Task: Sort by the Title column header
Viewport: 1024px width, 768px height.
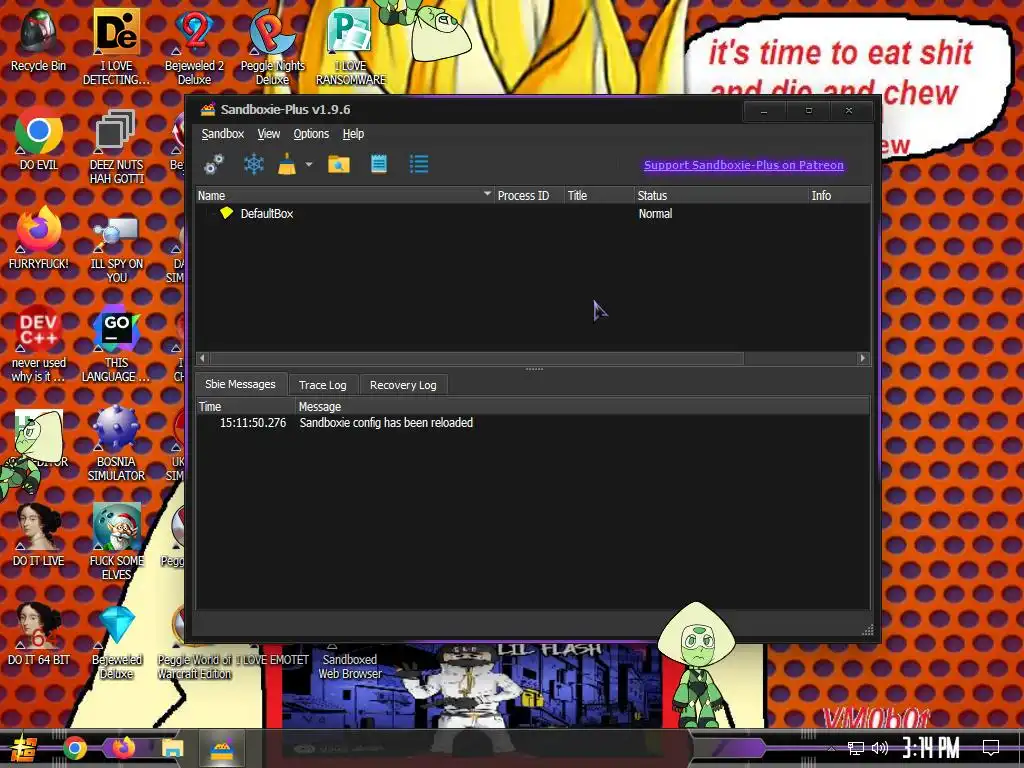Action: point(599,195)
